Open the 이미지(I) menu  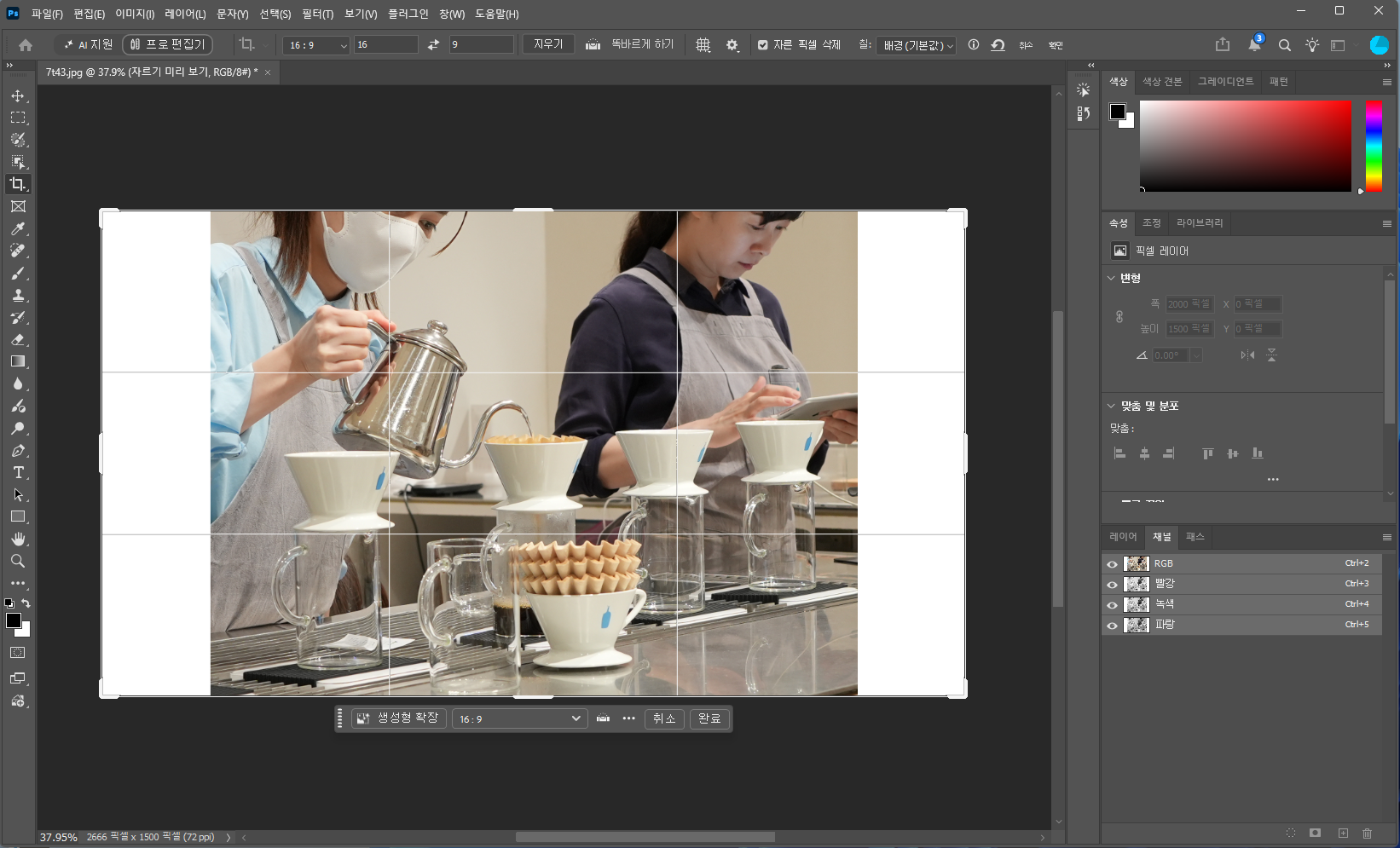point(135,14)
